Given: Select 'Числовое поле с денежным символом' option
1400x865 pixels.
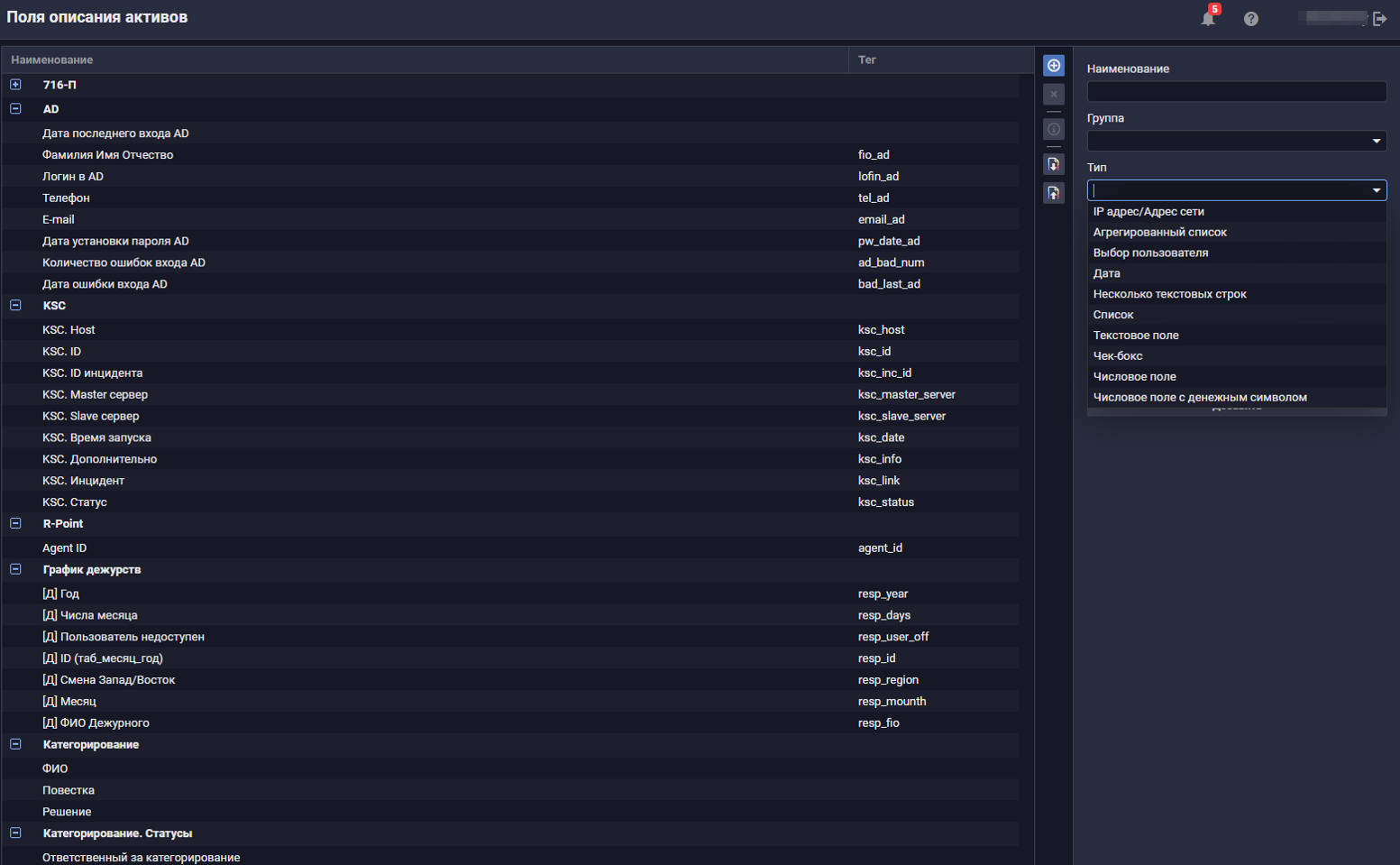Looking at the screenshot, I should tap(1200, 398).
